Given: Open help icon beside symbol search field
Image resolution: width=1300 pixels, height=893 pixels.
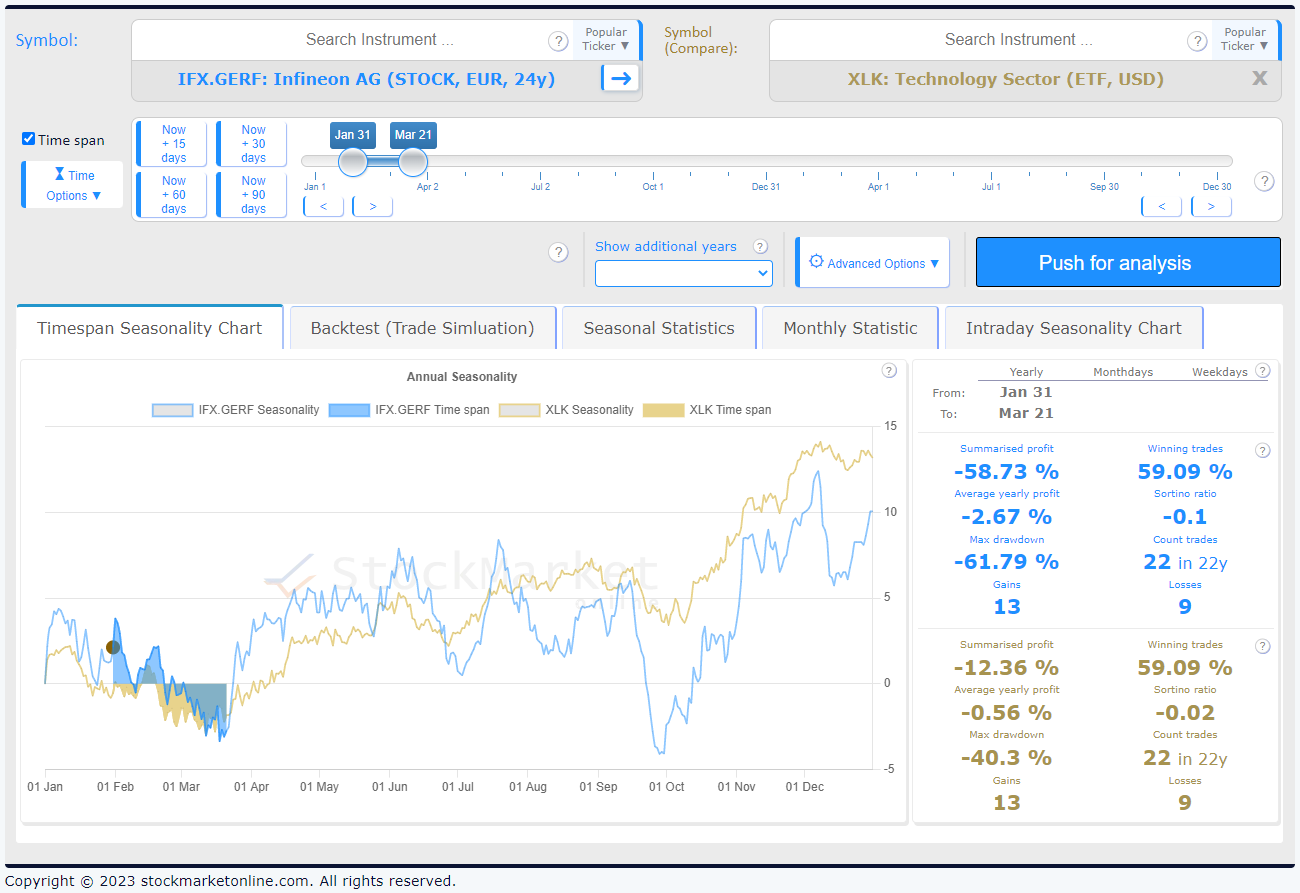Looking at the screenshot, I should (558, 41).
